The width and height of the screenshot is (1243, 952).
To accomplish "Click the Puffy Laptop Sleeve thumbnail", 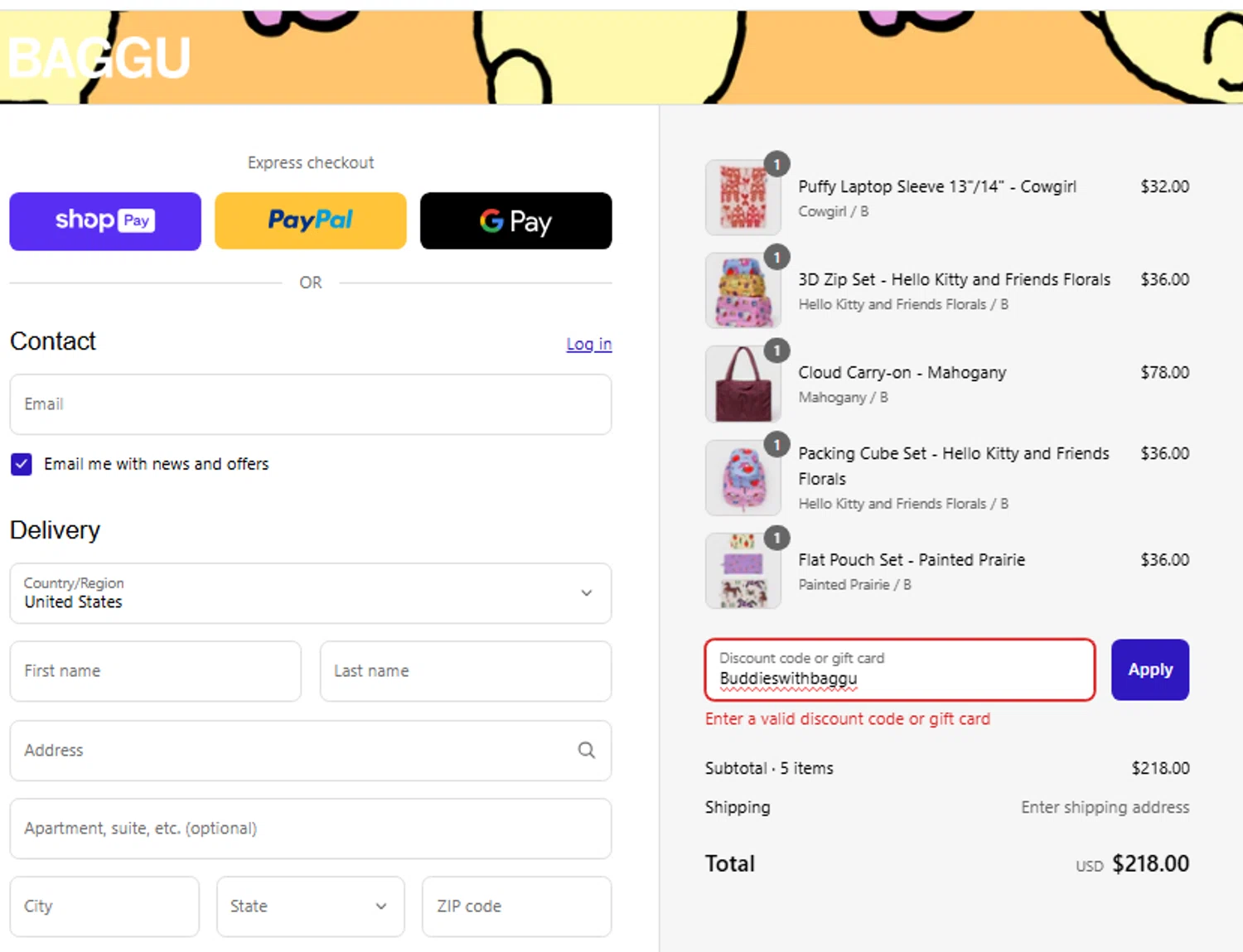I will [x=743, y=198].
